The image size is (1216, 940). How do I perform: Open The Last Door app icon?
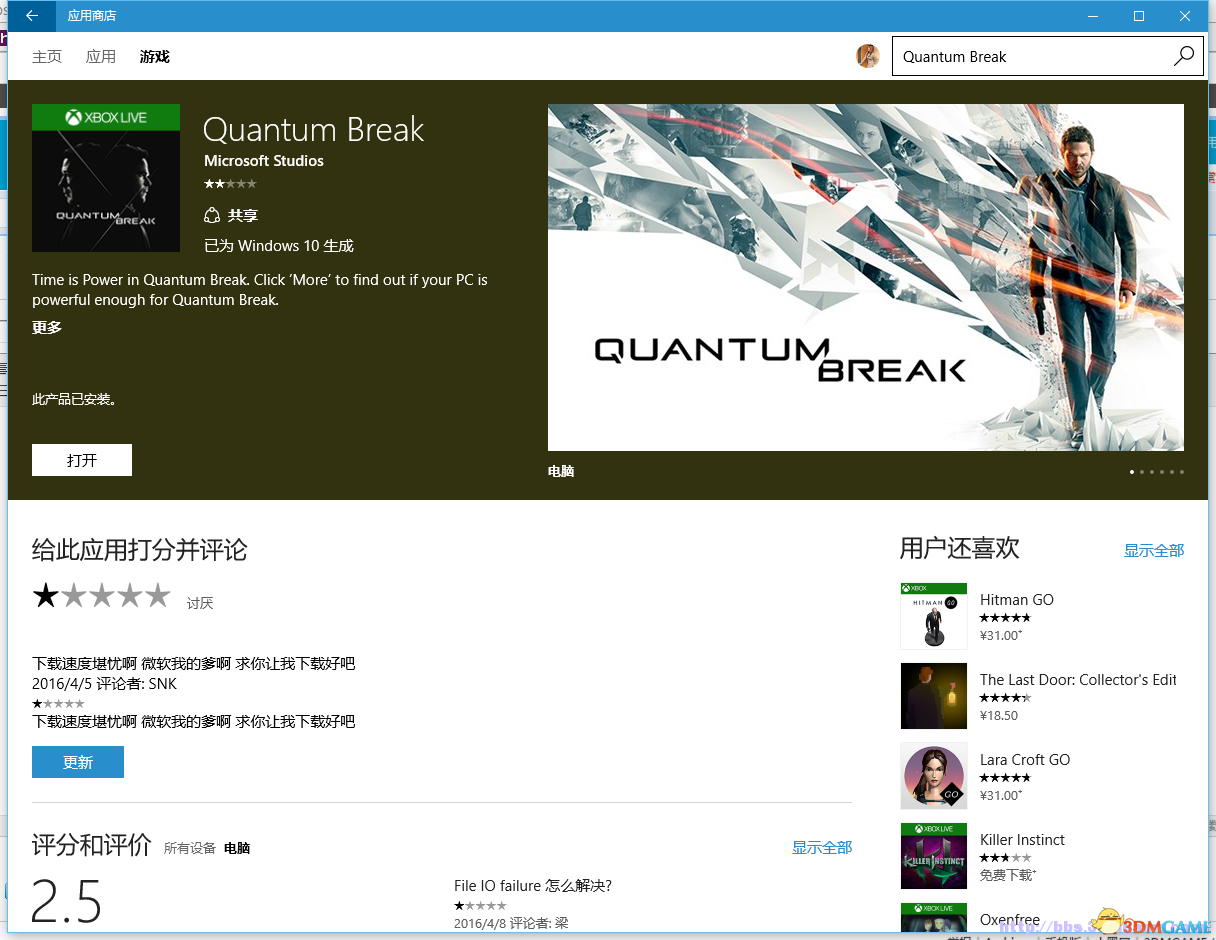click(x=934, y=696)
